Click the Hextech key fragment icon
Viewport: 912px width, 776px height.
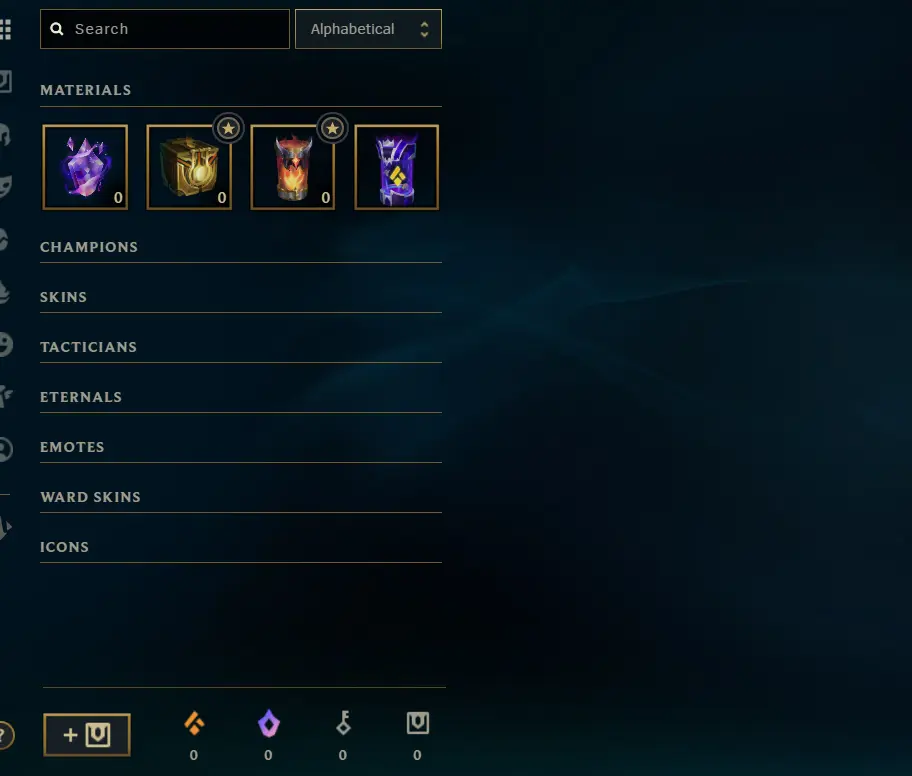(343, 723)
